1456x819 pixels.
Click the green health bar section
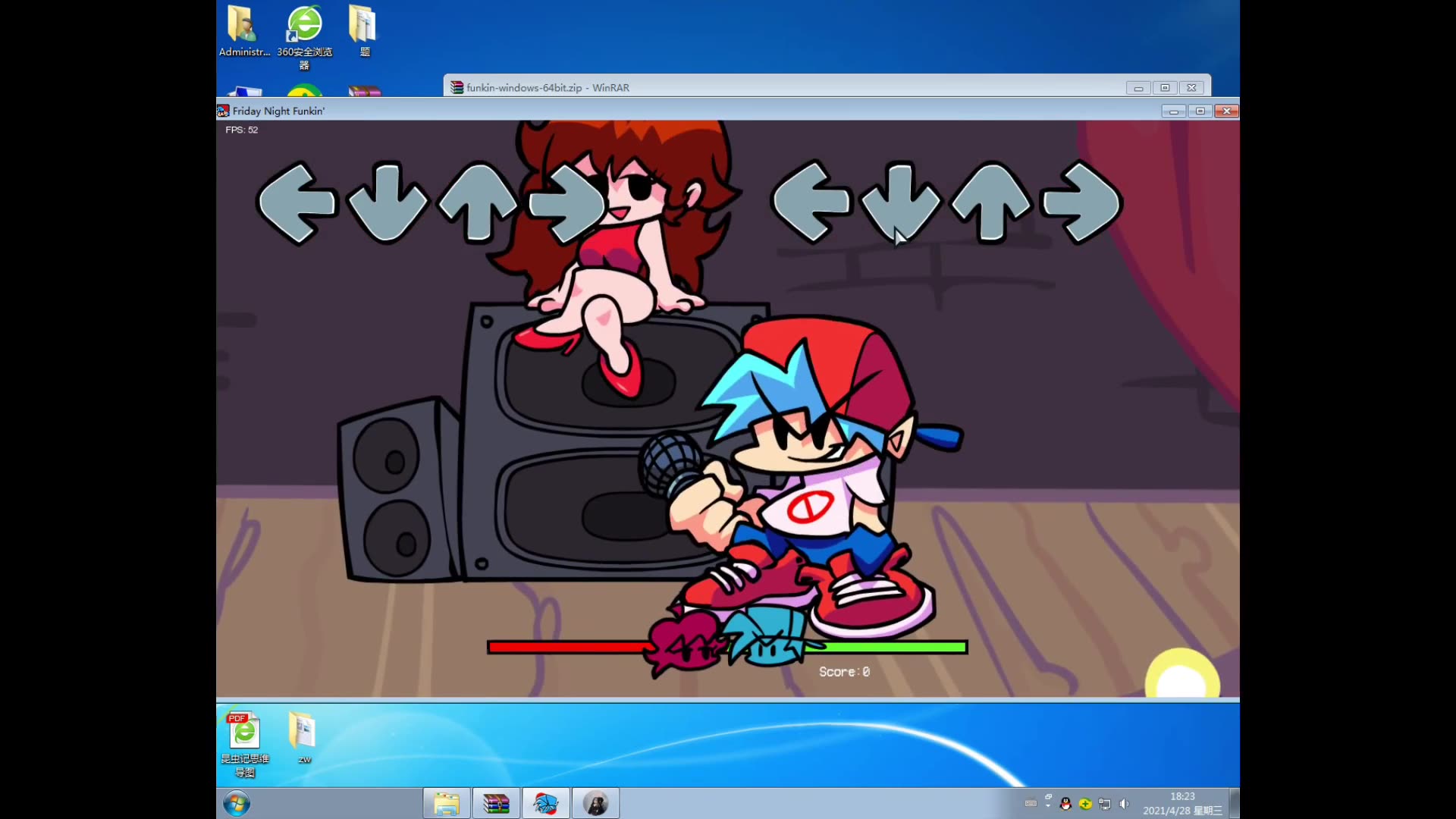pyautogui.click(x=895, y=647)
